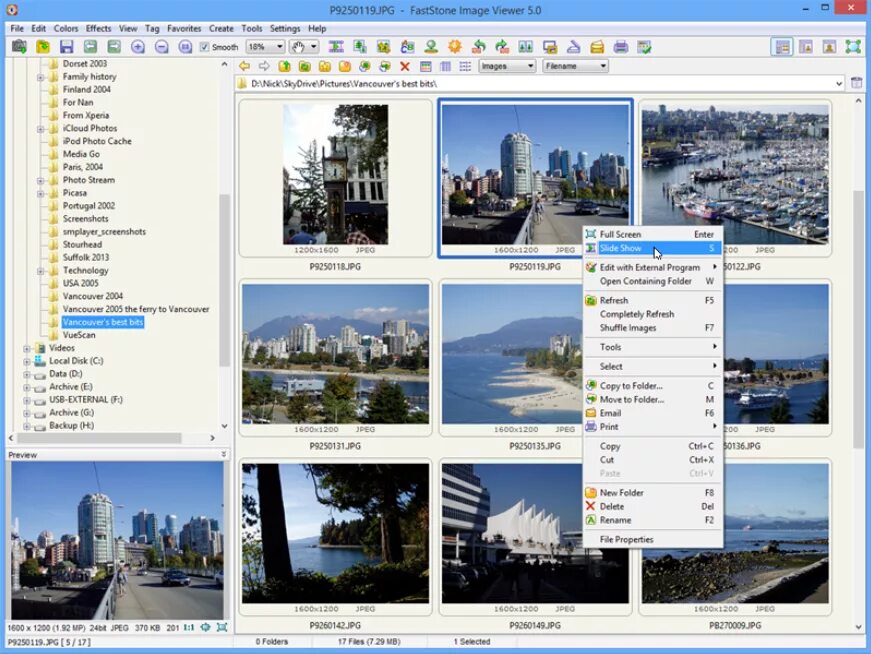Click the Print printer toolbar icon

[621, 47]
